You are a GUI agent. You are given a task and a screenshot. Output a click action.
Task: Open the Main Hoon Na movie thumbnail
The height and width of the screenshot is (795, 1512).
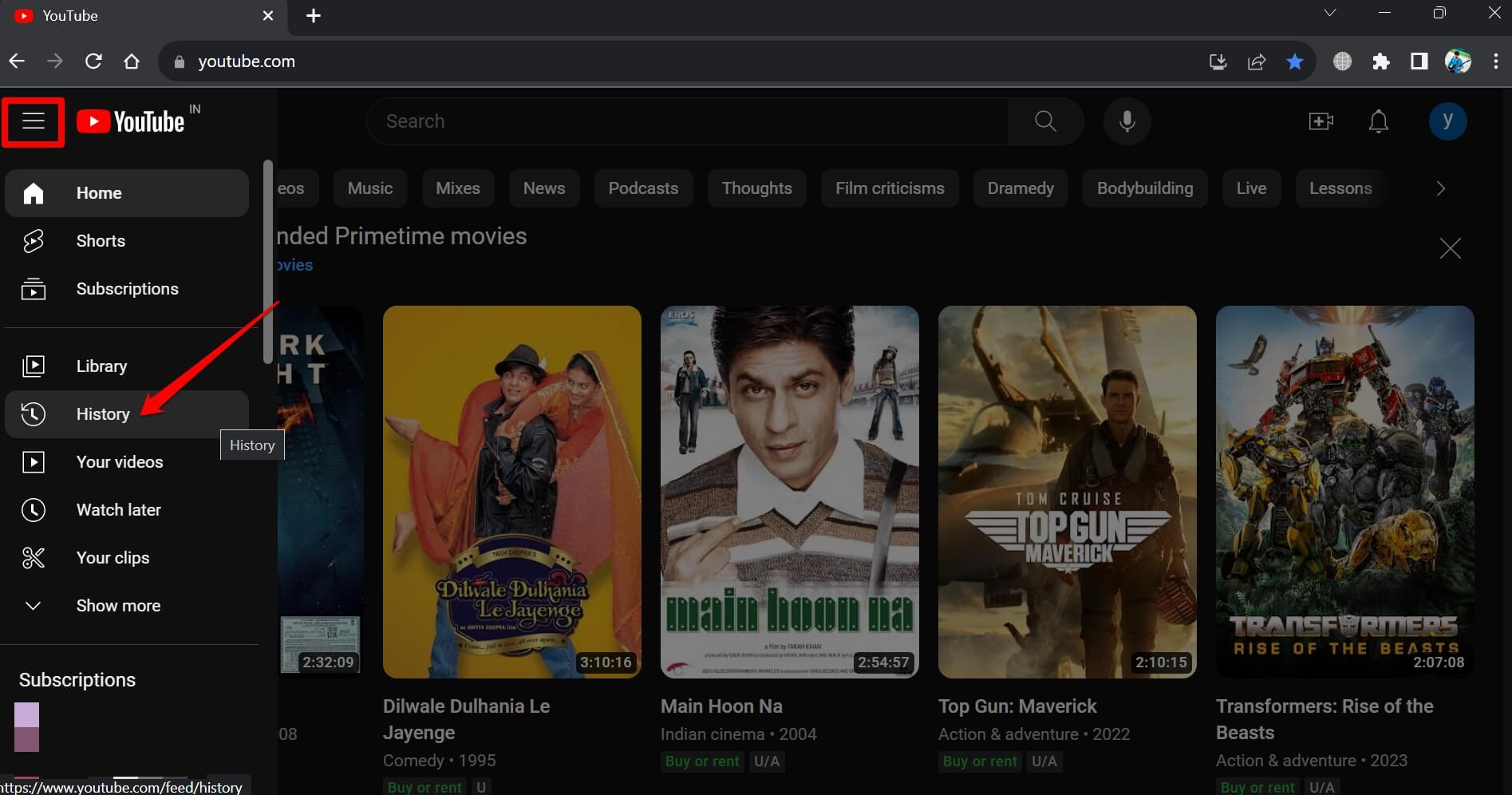[789, 492]
